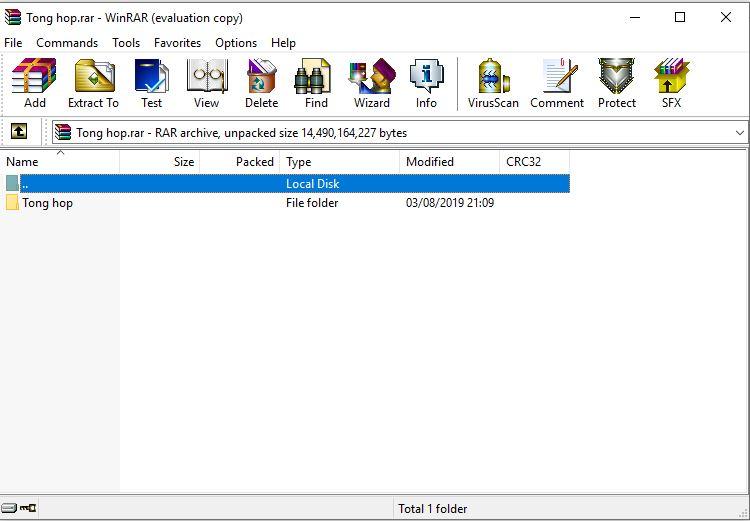Click the Extract To toolbar icon

click(93, 83)
